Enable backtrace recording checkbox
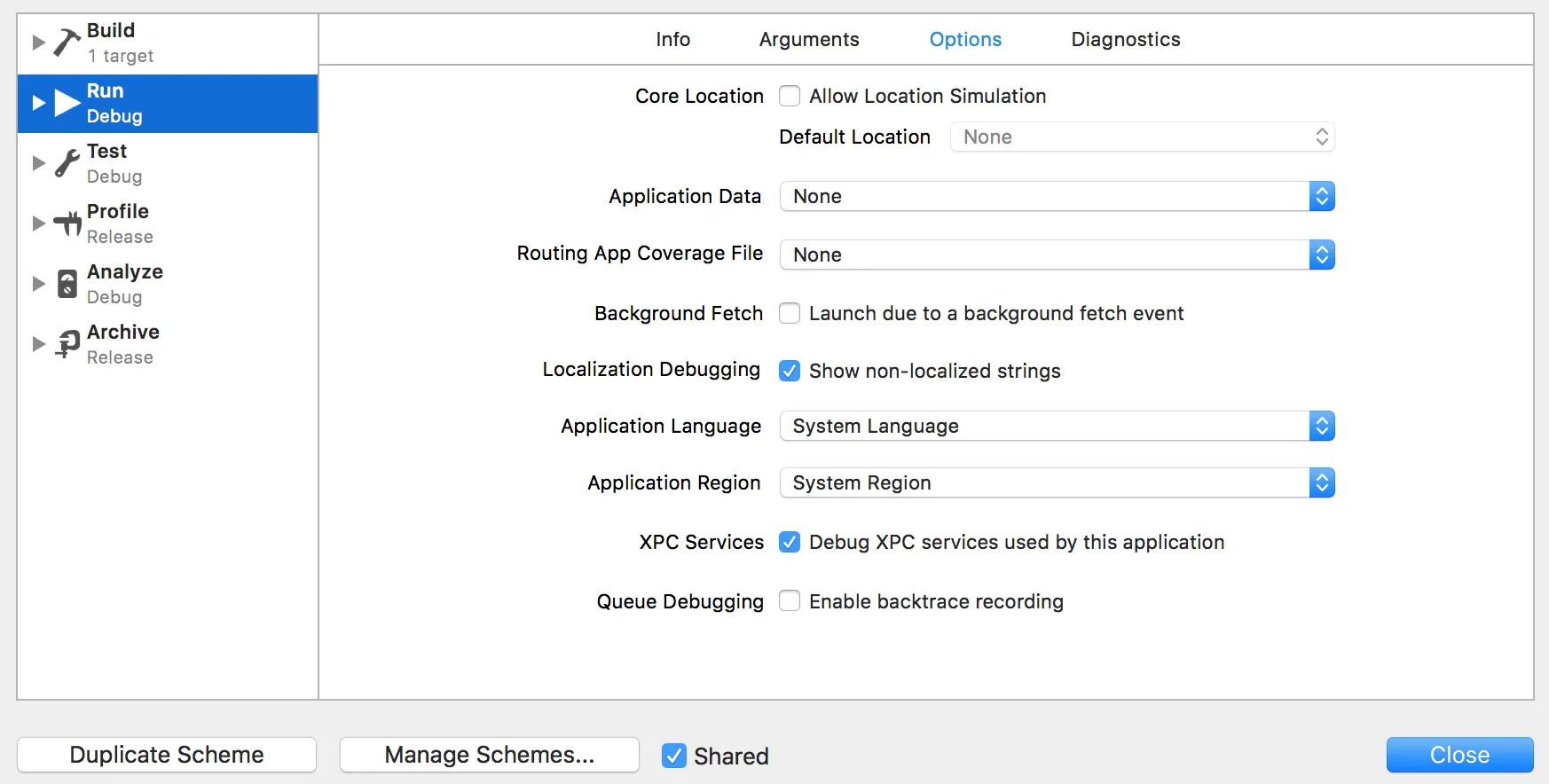The image size is (1549, 784). coord(790,601)
